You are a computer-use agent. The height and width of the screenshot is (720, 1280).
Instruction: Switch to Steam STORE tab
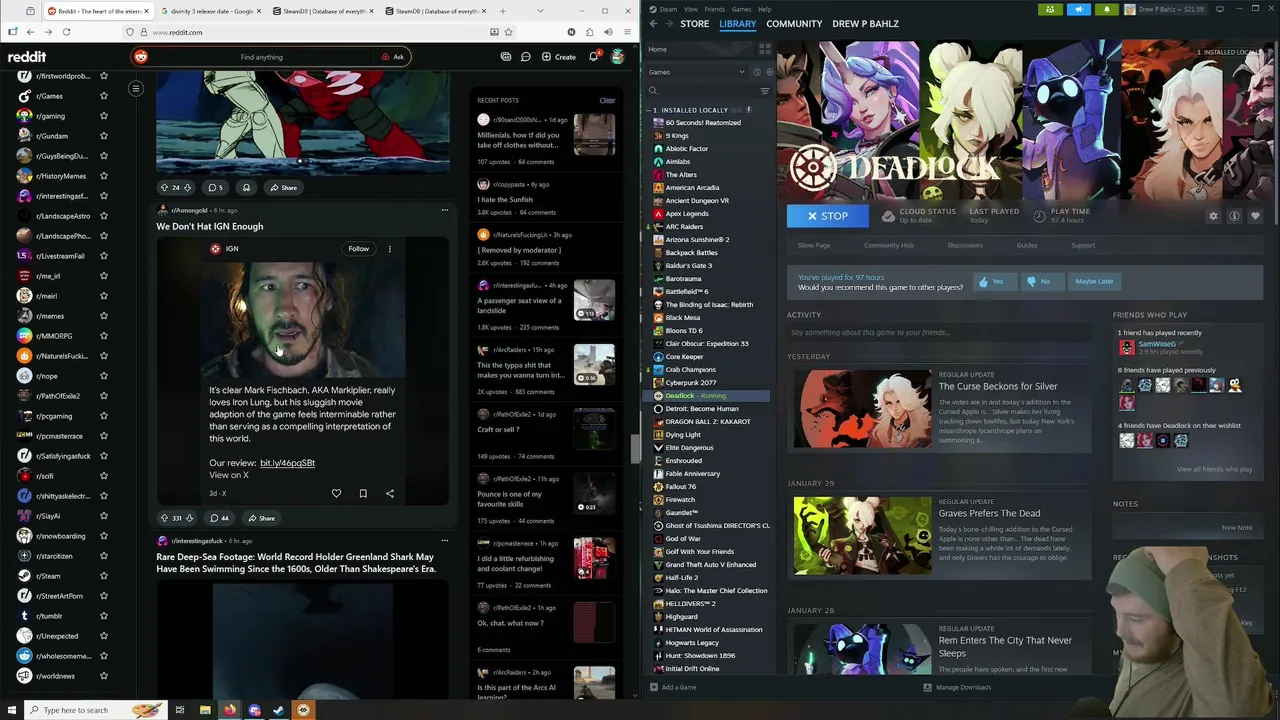pyautogui.click(x=694, y=24)
